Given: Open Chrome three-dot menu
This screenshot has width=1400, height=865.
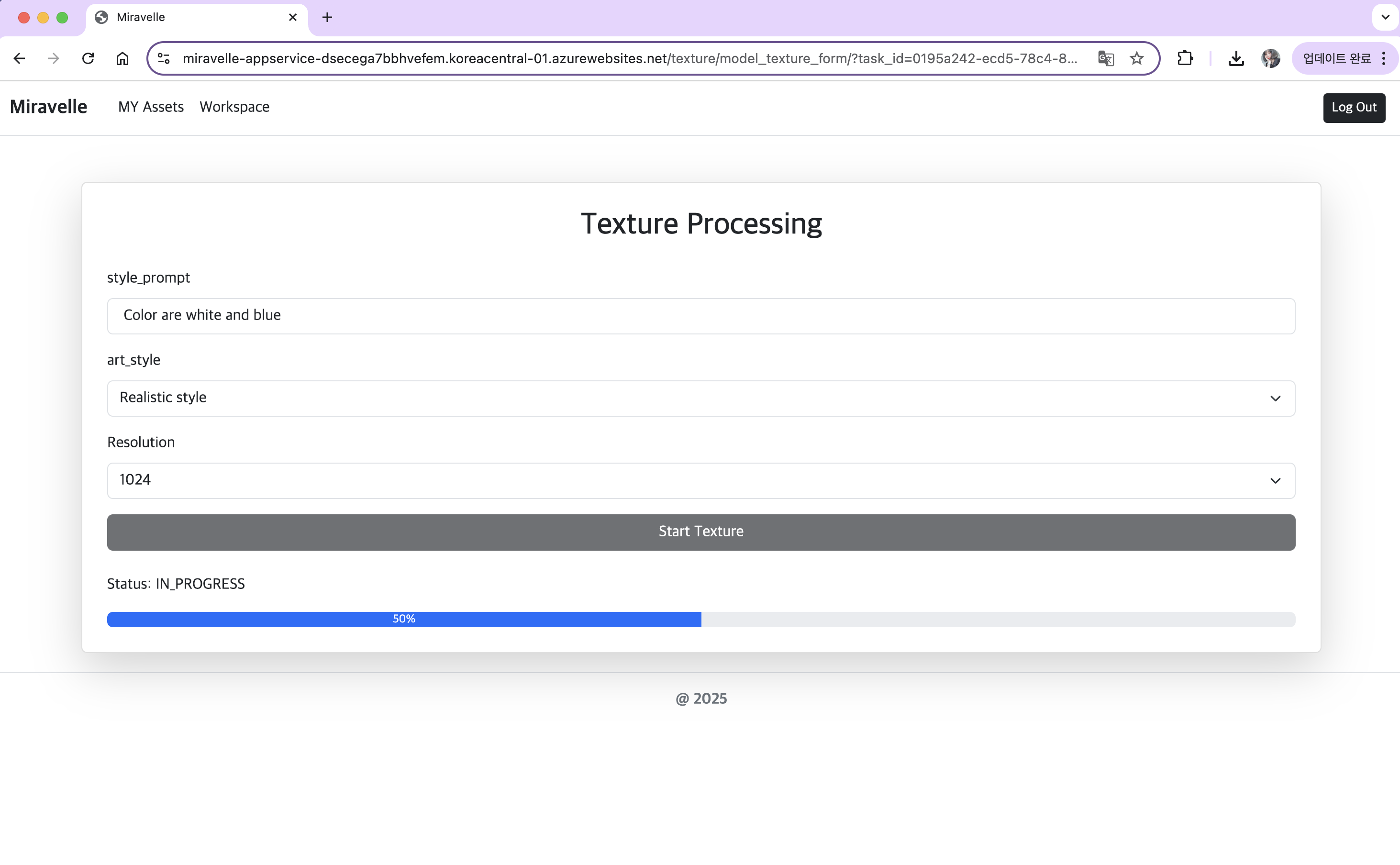Looking at the screenshot, I should tap(1383, 58).
